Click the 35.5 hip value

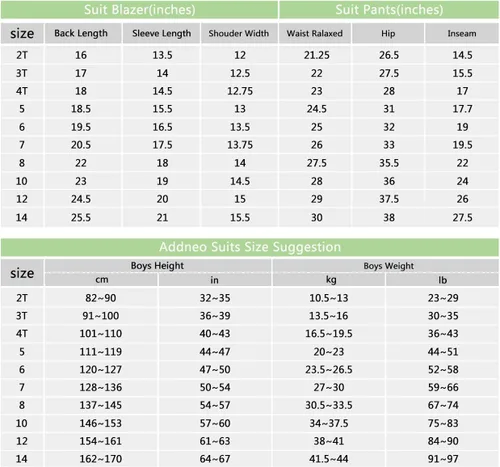click(x=389, y=163)
